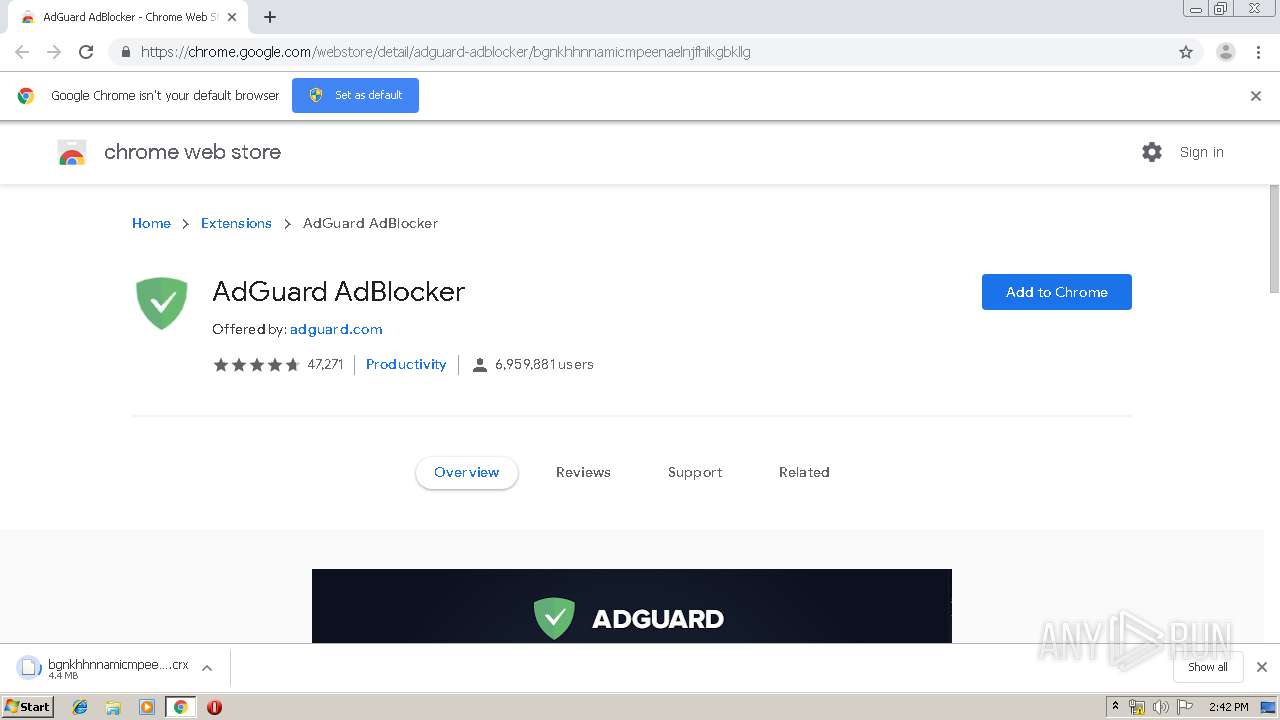Click the show desktop icon in the tray
The image size is (1280, 720).
[x=1269, y=707]
